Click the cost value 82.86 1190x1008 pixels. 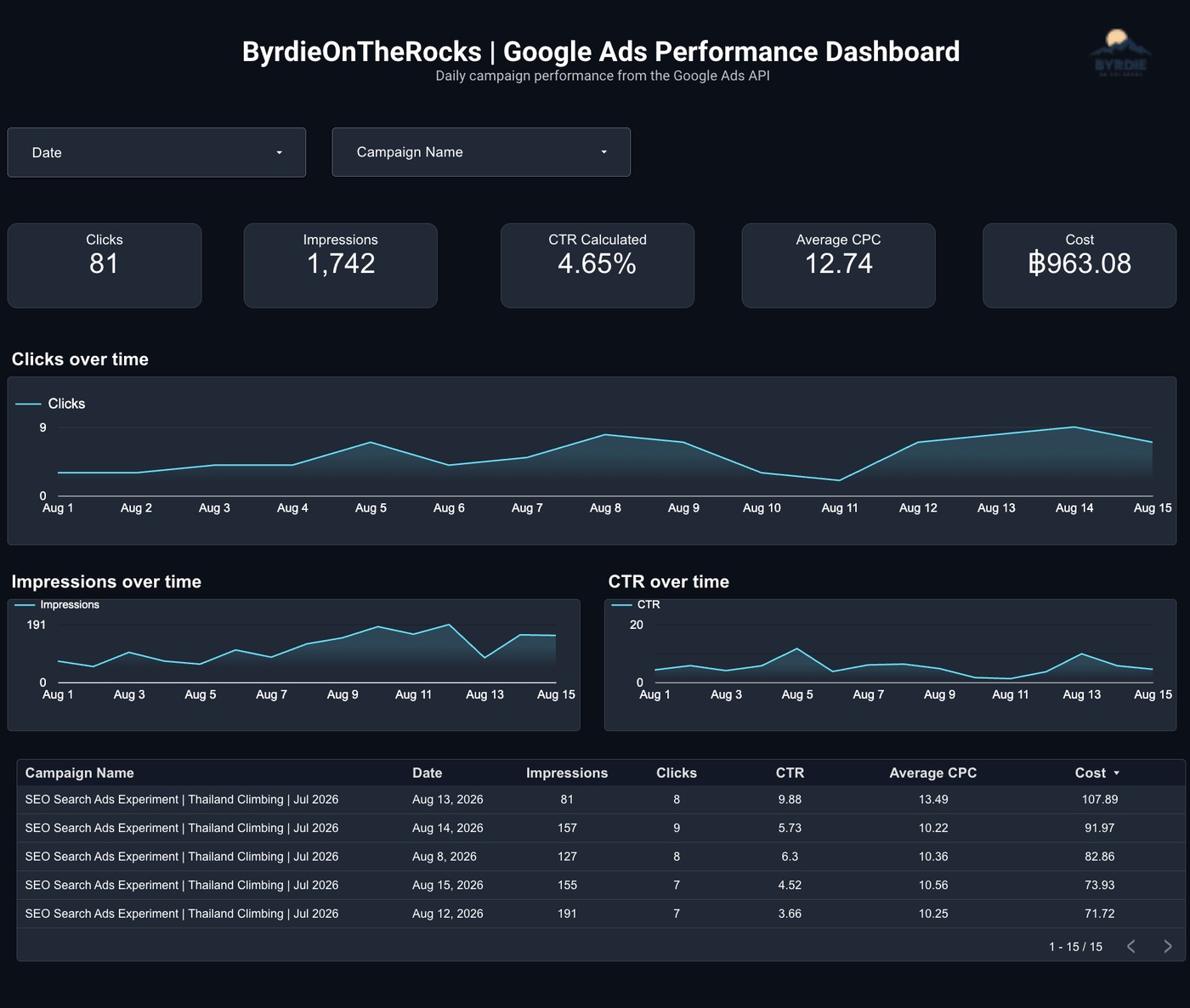1100,856
